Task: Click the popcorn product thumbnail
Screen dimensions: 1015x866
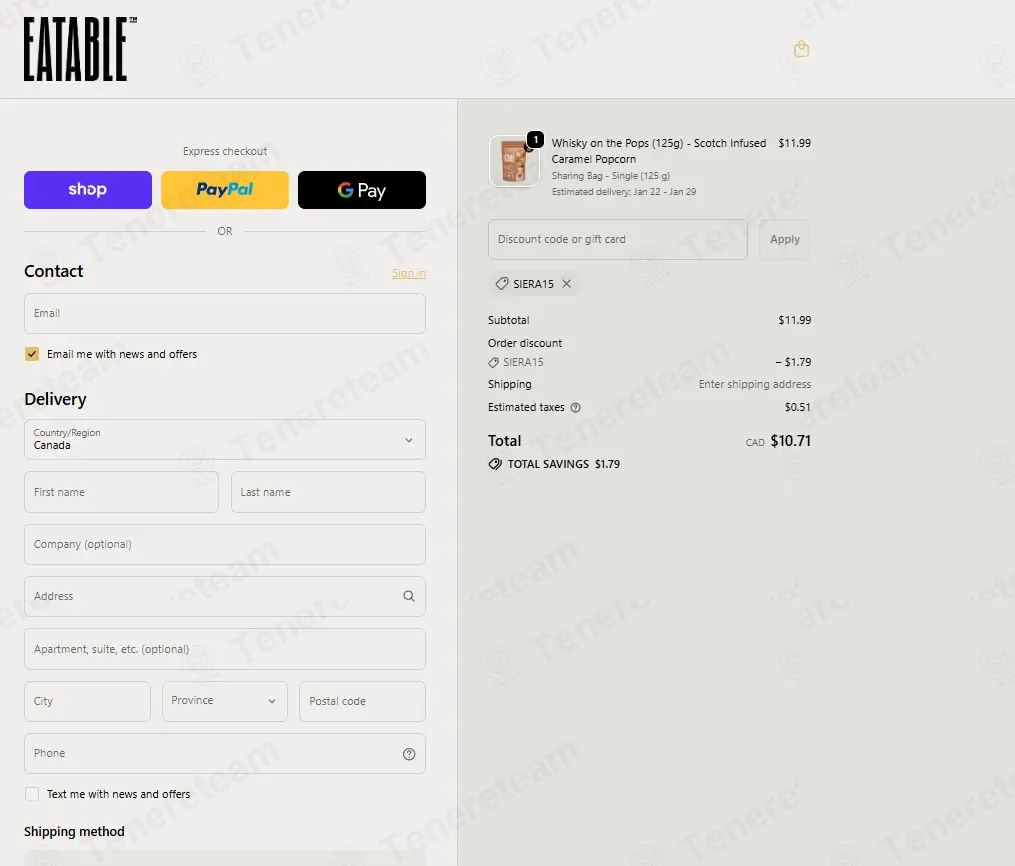Action: [515, 161]
